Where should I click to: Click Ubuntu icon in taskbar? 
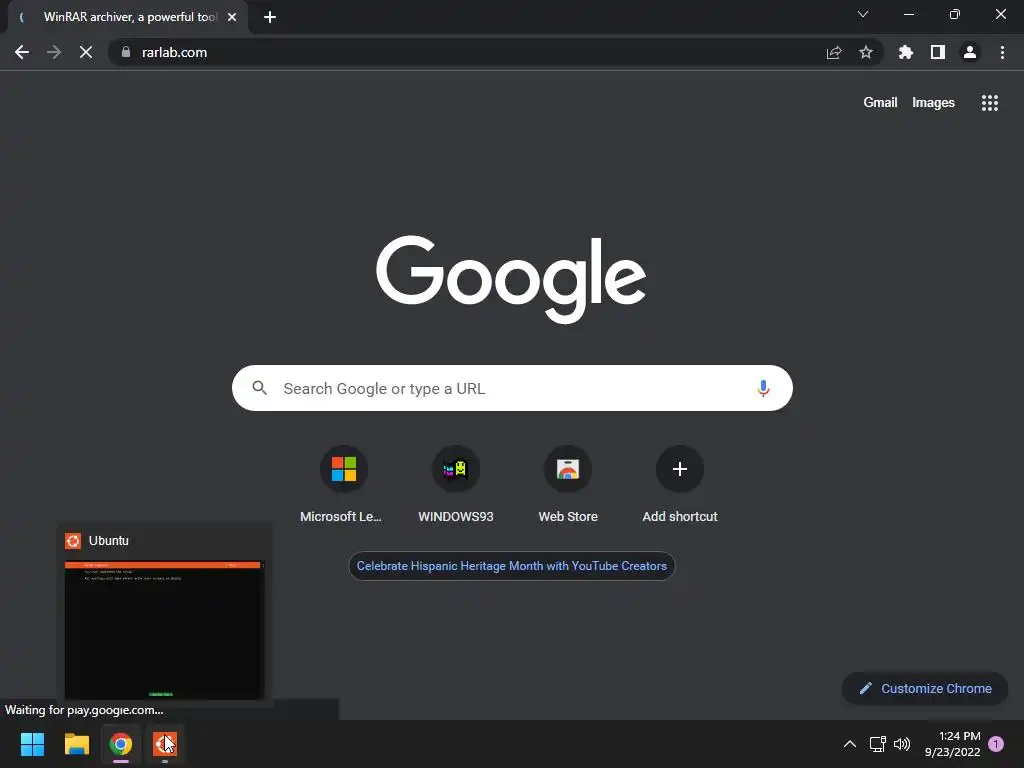pos(165,744)
